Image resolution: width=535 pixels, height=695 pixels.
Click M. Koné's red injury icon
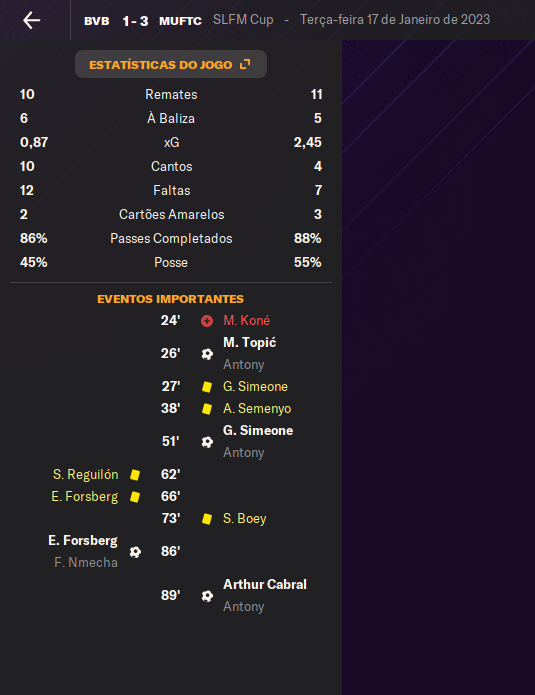click(x=207, y=321)
